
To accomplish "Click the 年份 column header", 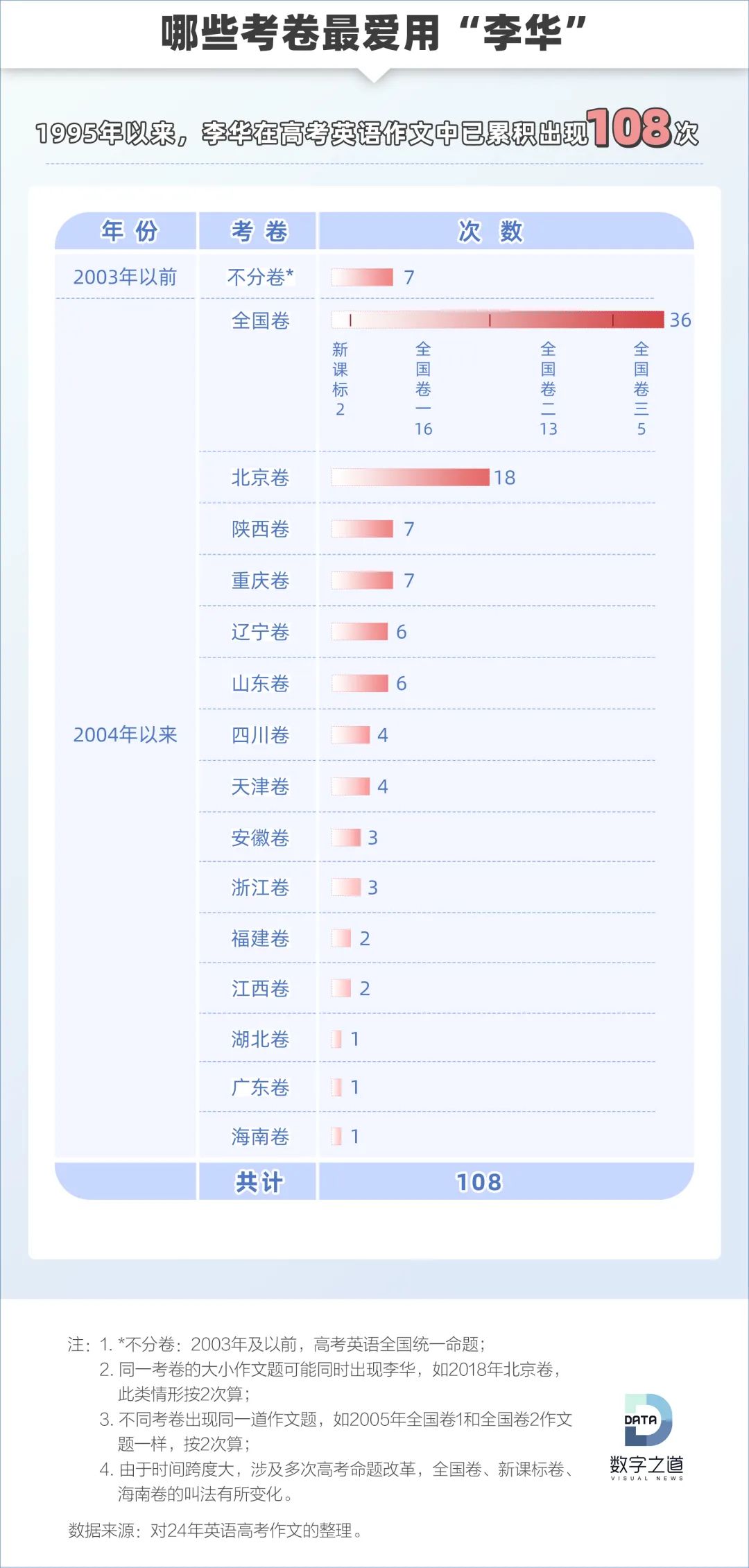I will 130,231.
